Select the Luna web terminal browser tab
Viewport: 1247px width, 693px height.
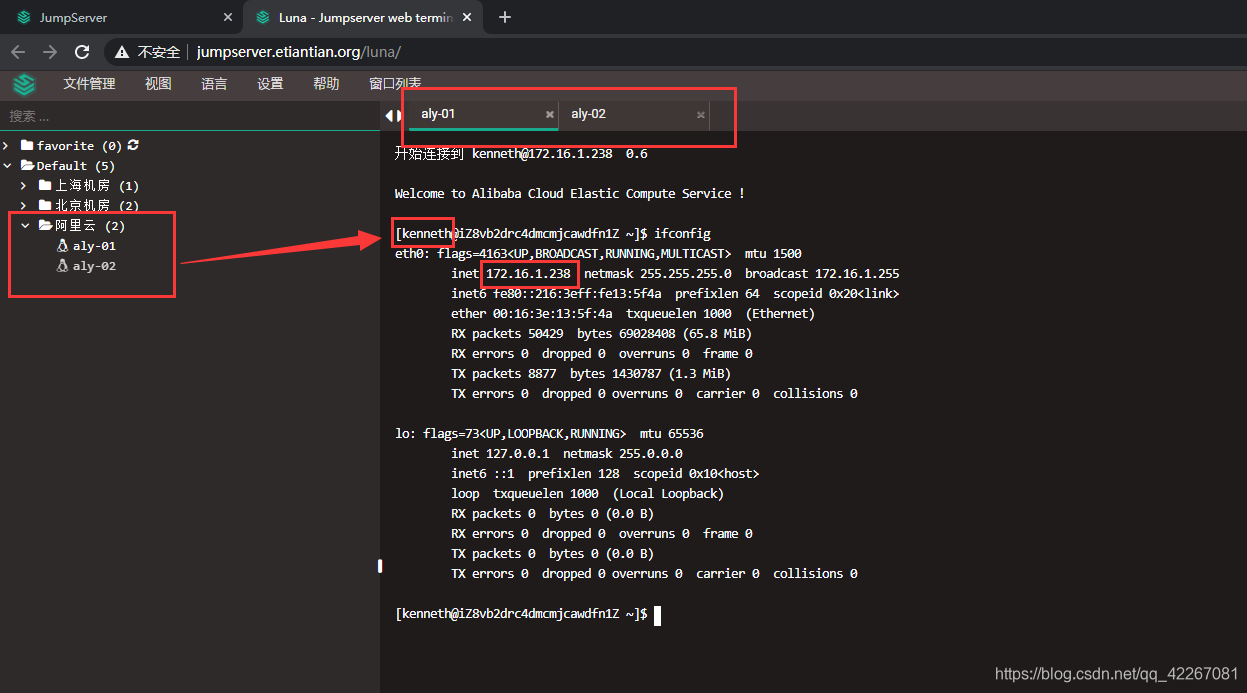(x=361, y=17)
